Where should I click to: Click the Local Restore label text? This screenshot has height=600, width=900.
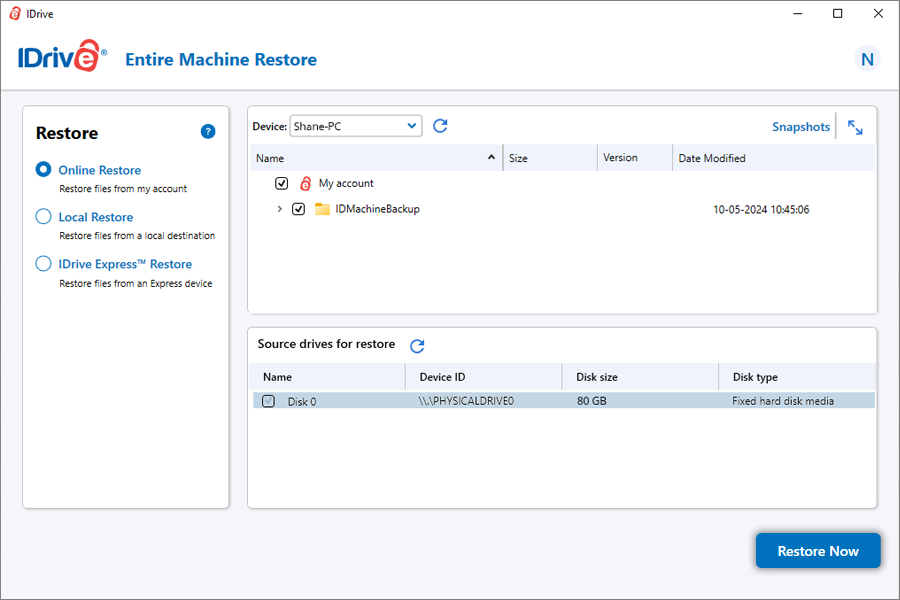pos(96,217)
